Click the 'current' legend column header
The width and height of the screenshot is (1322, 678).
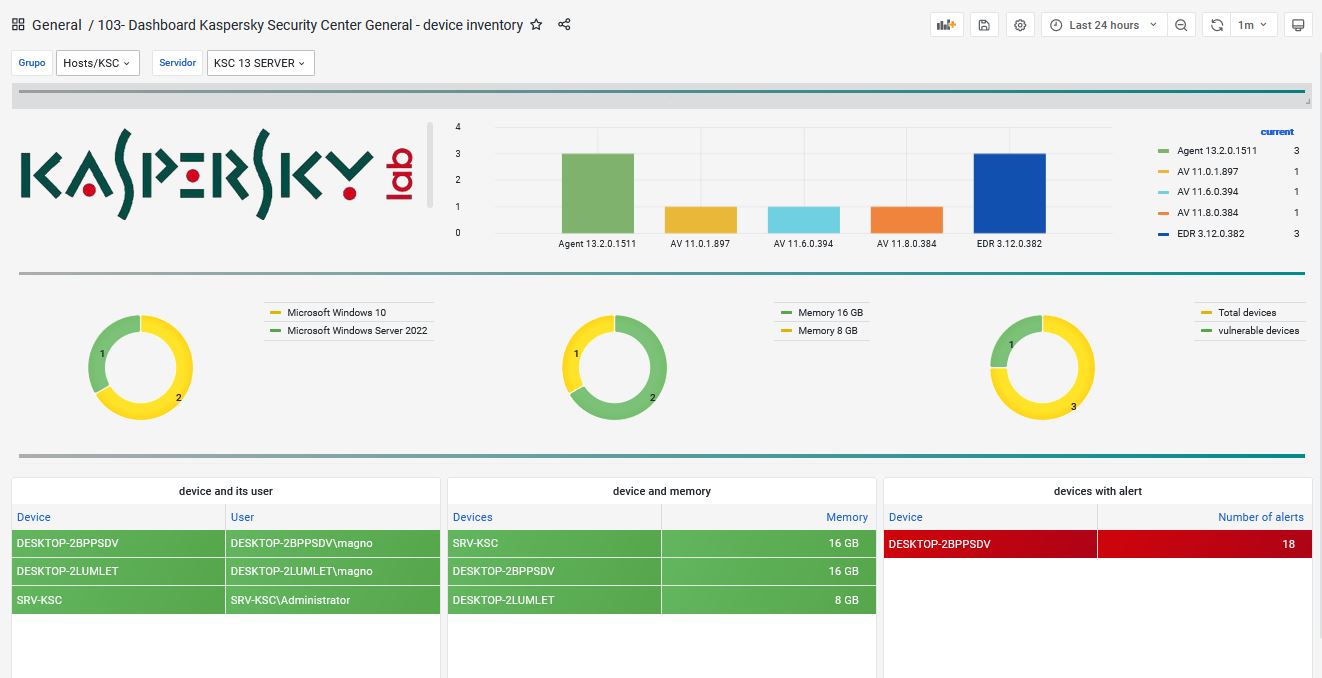tap(1277, 132)
